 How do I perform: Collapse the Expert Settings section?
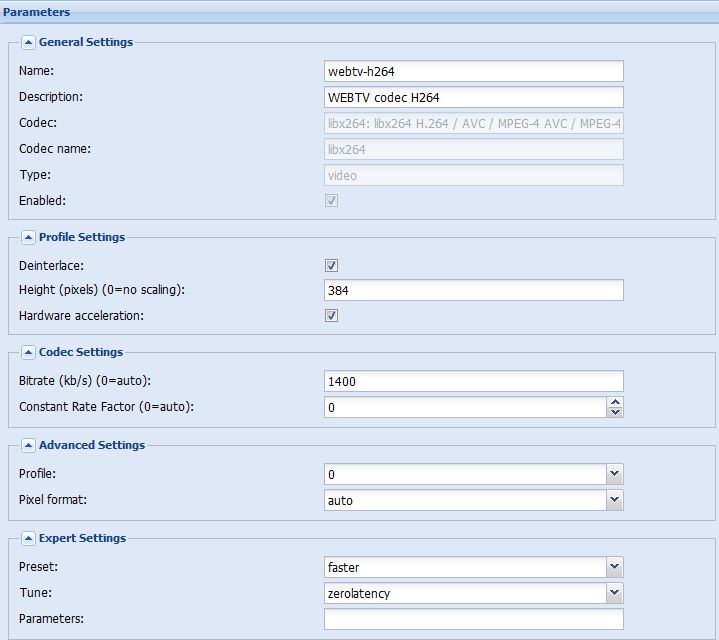point(28,539)
